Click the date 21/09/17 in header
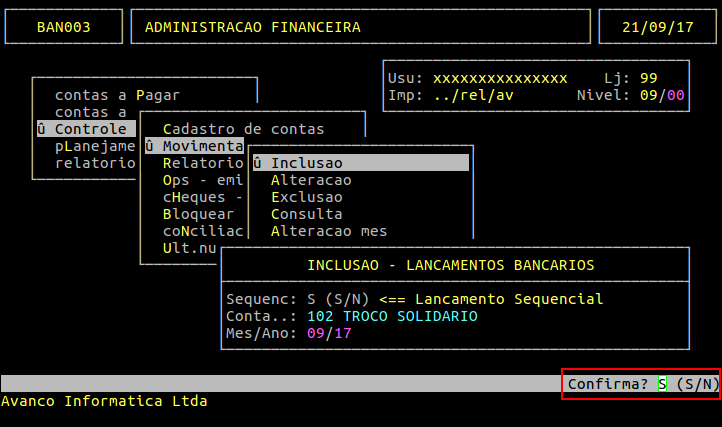The height and width of the screenshot is (427, 722). click(x=655, y=27)
